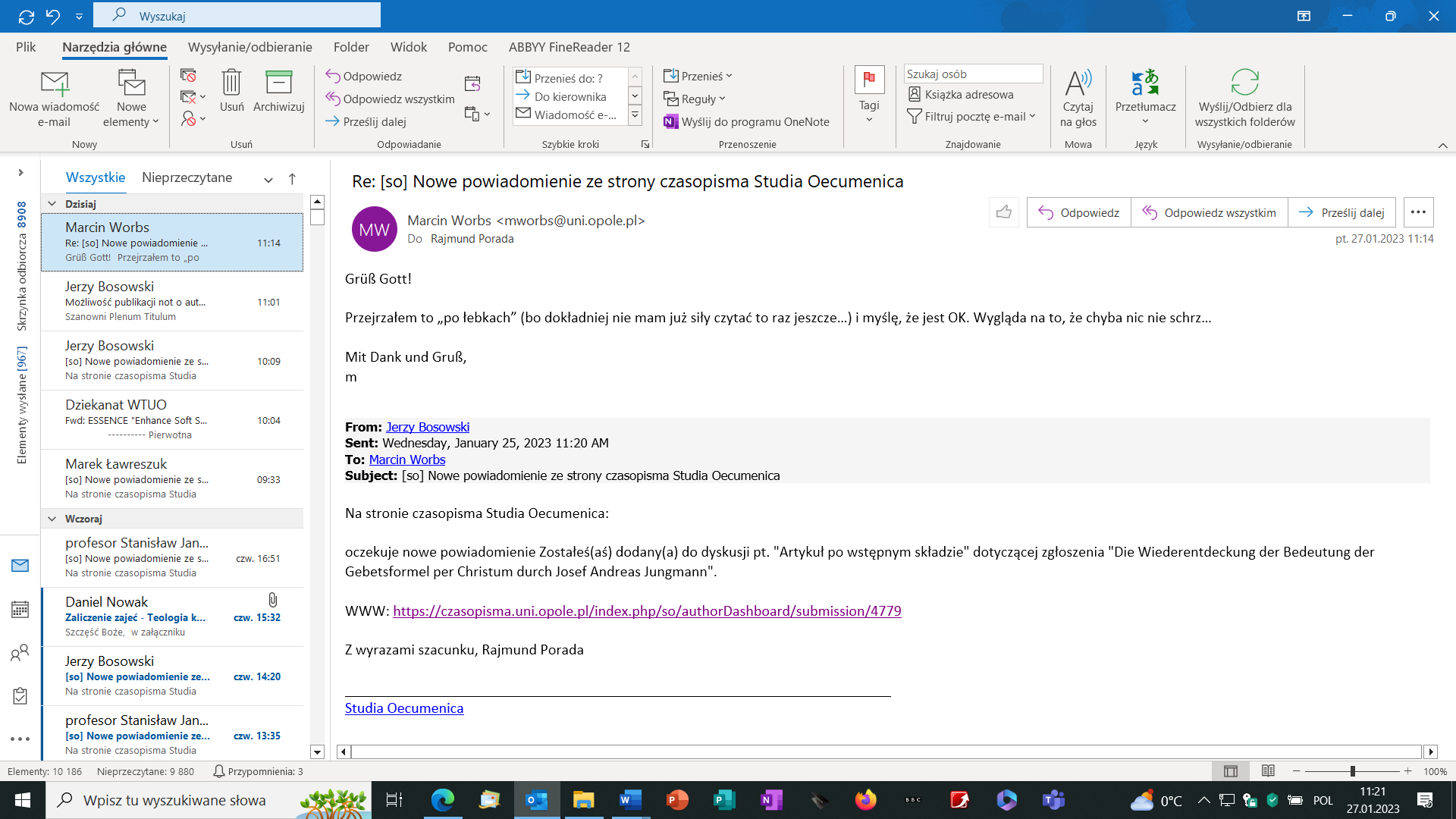
Task: Click Czytaj na głos read aloud icon
Action: pyautogui.click(x=1078, y=83)
